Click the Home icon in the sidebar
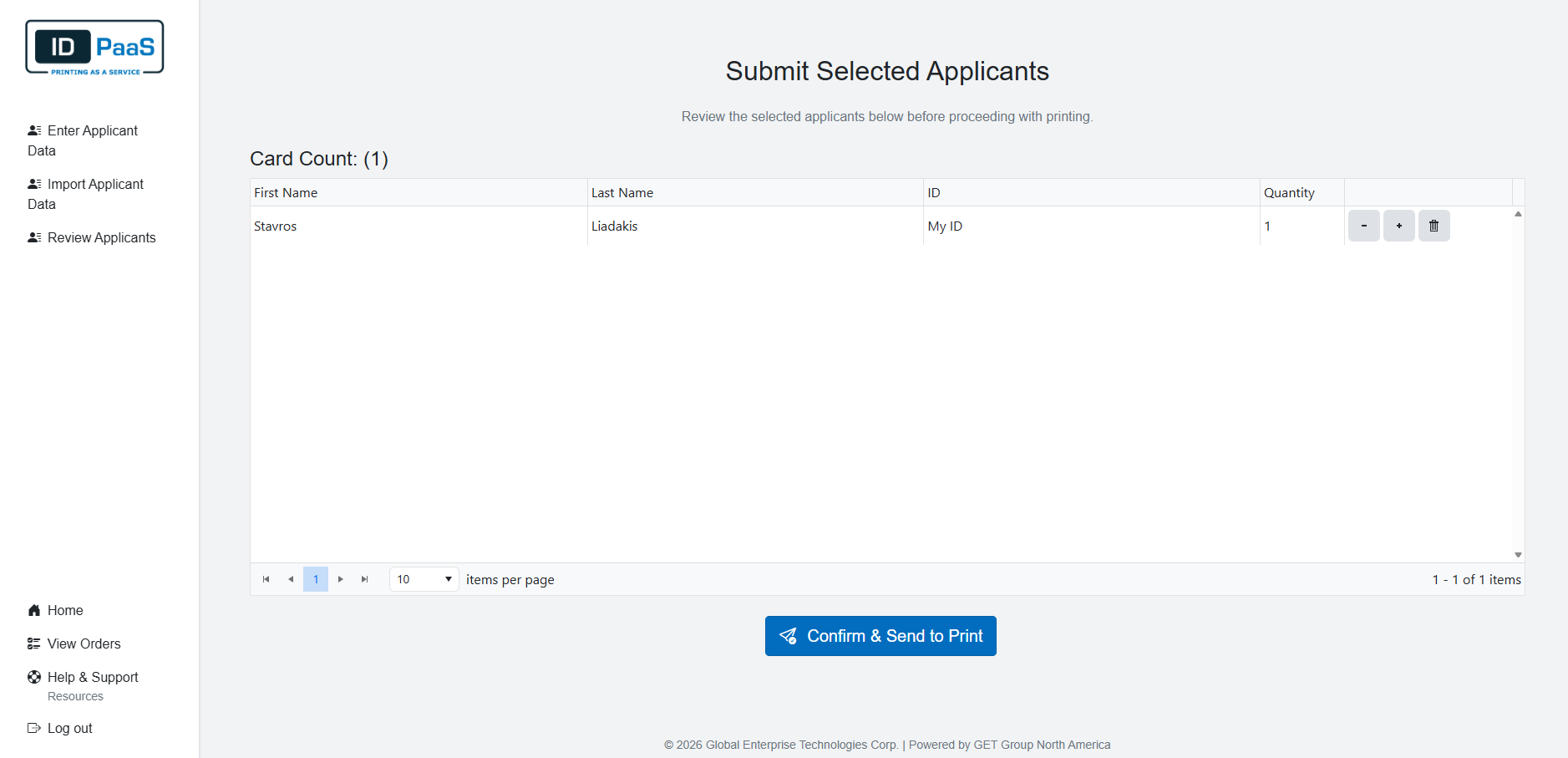The height and width of the screenshot is (758, 1568). pyautogui.click(x=33, y=610)
